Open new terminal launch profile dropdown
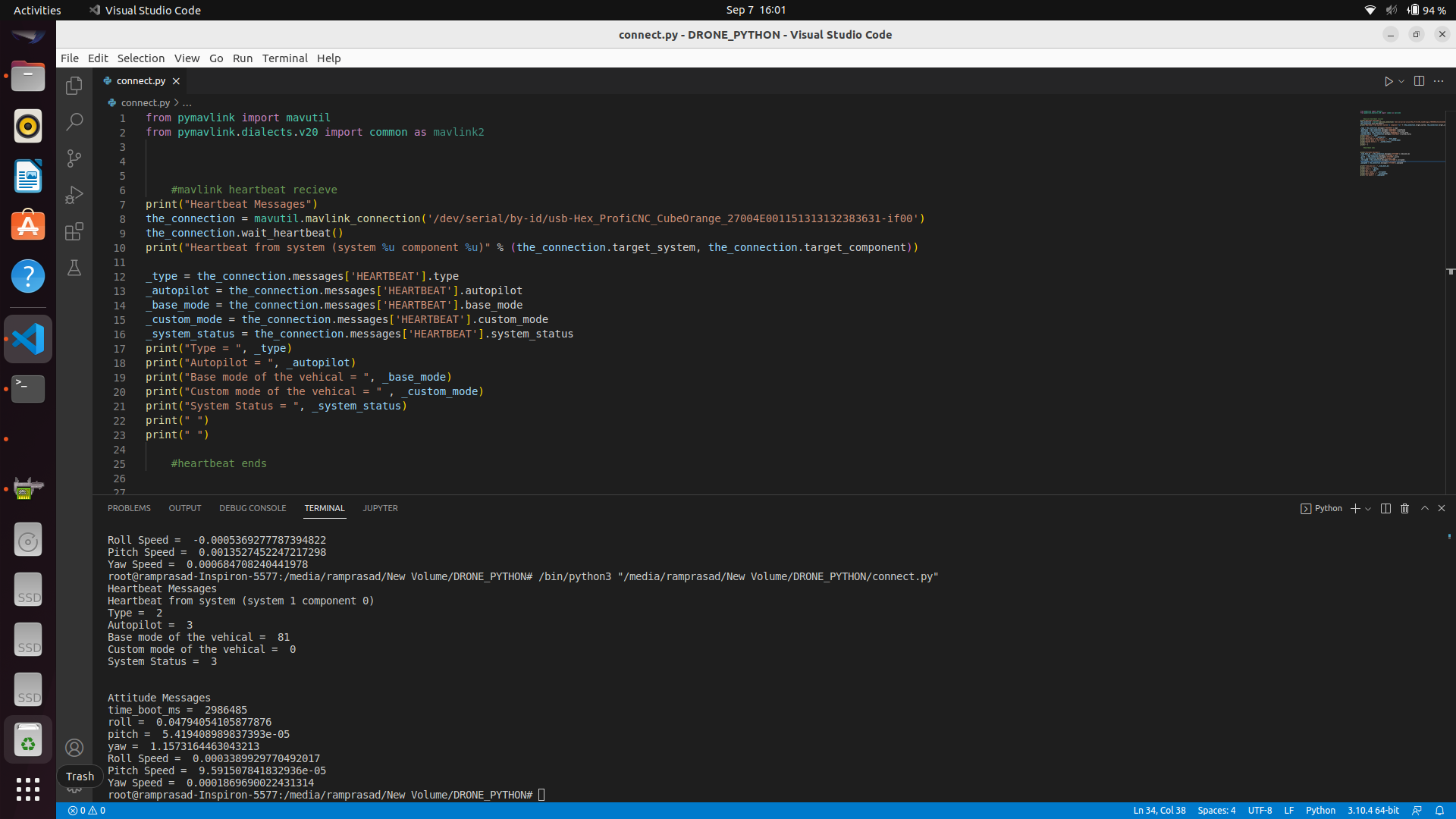The image size is (1456, 819). tap(1368, 509)
